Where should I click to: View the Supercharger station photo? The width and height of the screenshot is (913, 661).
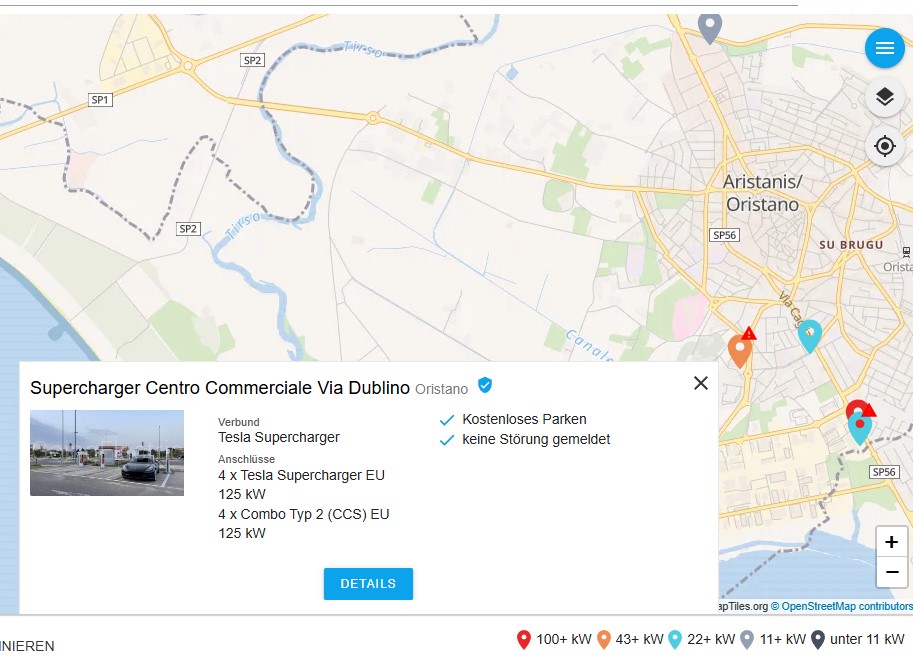tap(107, 453)
